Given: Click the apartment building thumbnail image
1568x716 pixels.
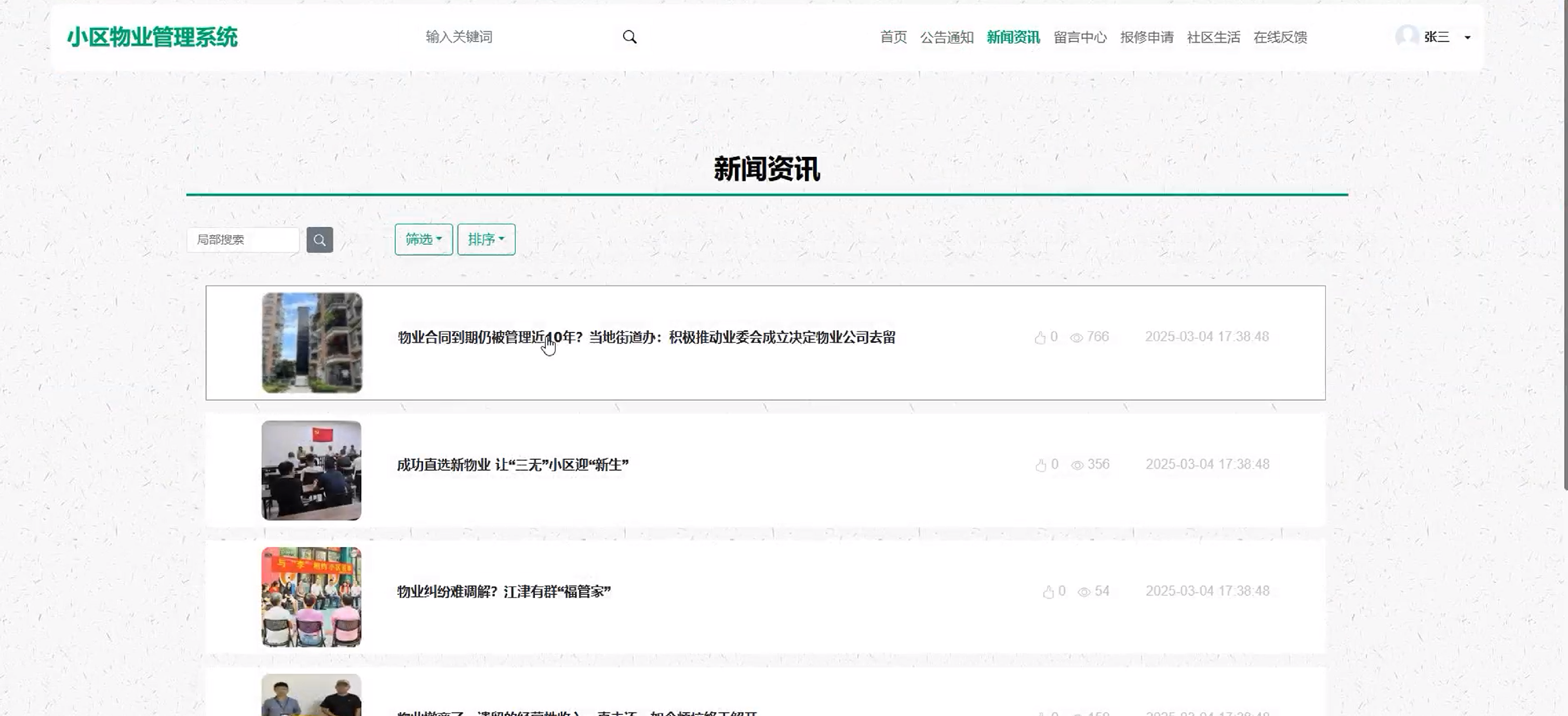Looking at the screenshot, I should [x=312, y=343].
